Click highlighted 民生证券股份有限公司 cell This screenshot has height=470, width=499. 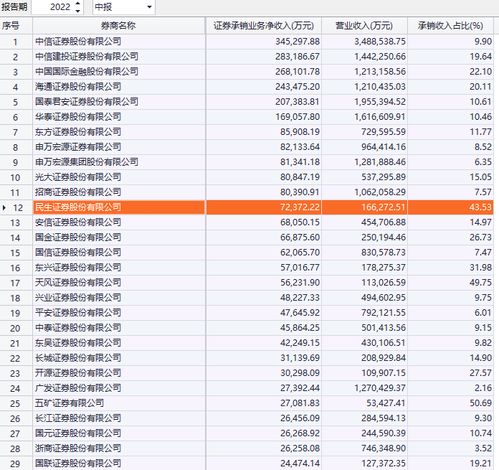point(119,207)
